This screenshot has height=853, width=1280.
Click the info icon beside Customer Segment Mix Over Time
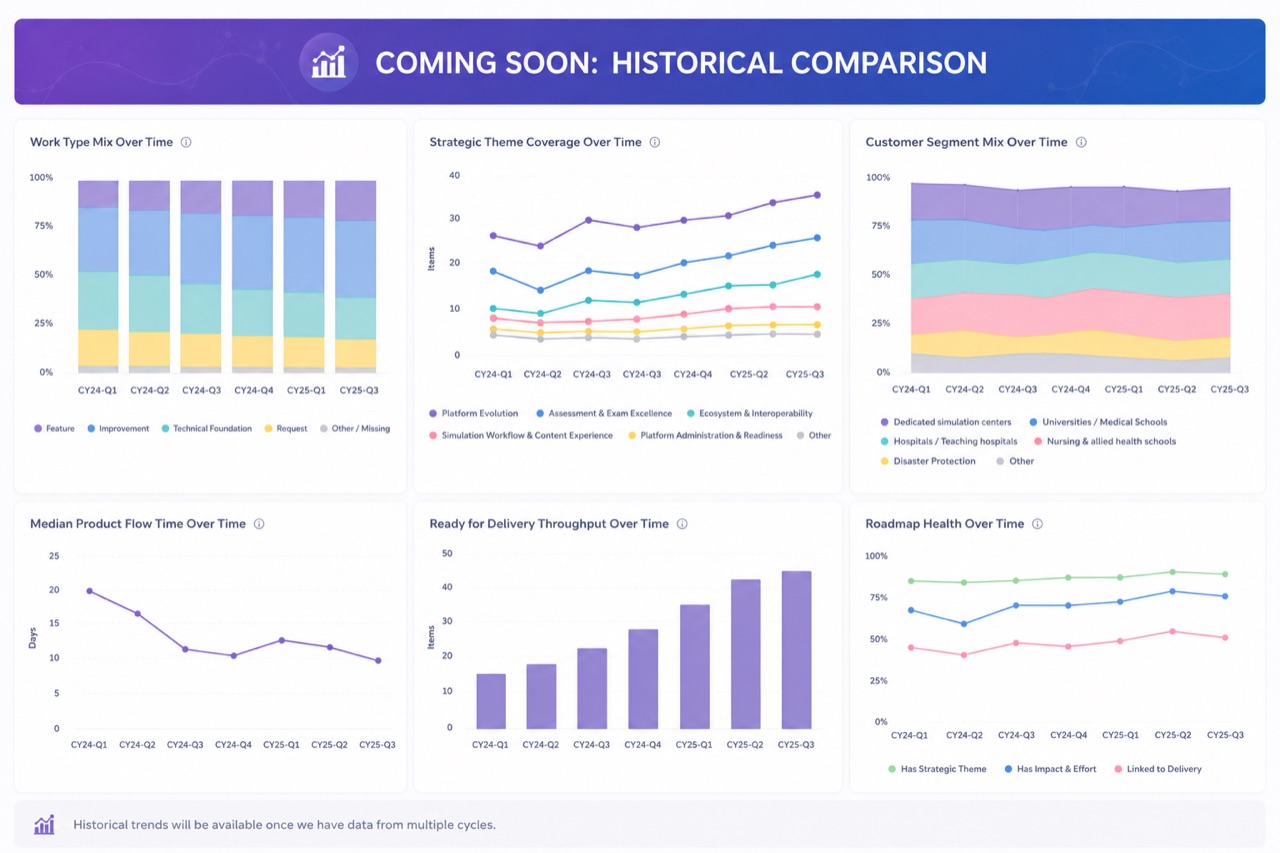1081,142
